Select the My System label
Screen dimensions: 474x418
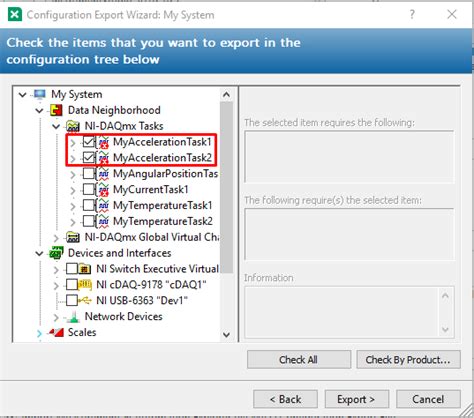[77, 94]
